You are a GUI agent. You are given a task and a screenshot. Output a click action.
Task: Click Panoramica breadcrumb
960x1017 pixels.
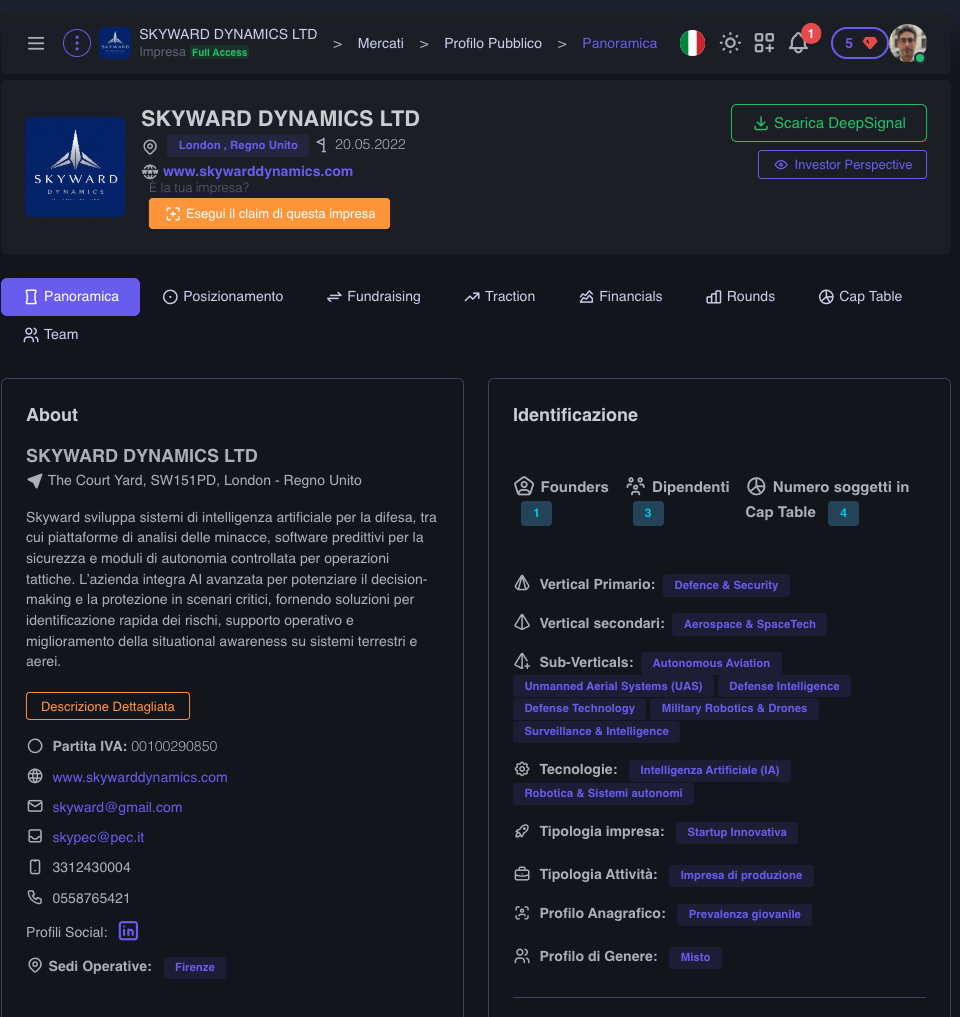click(619, 43)
